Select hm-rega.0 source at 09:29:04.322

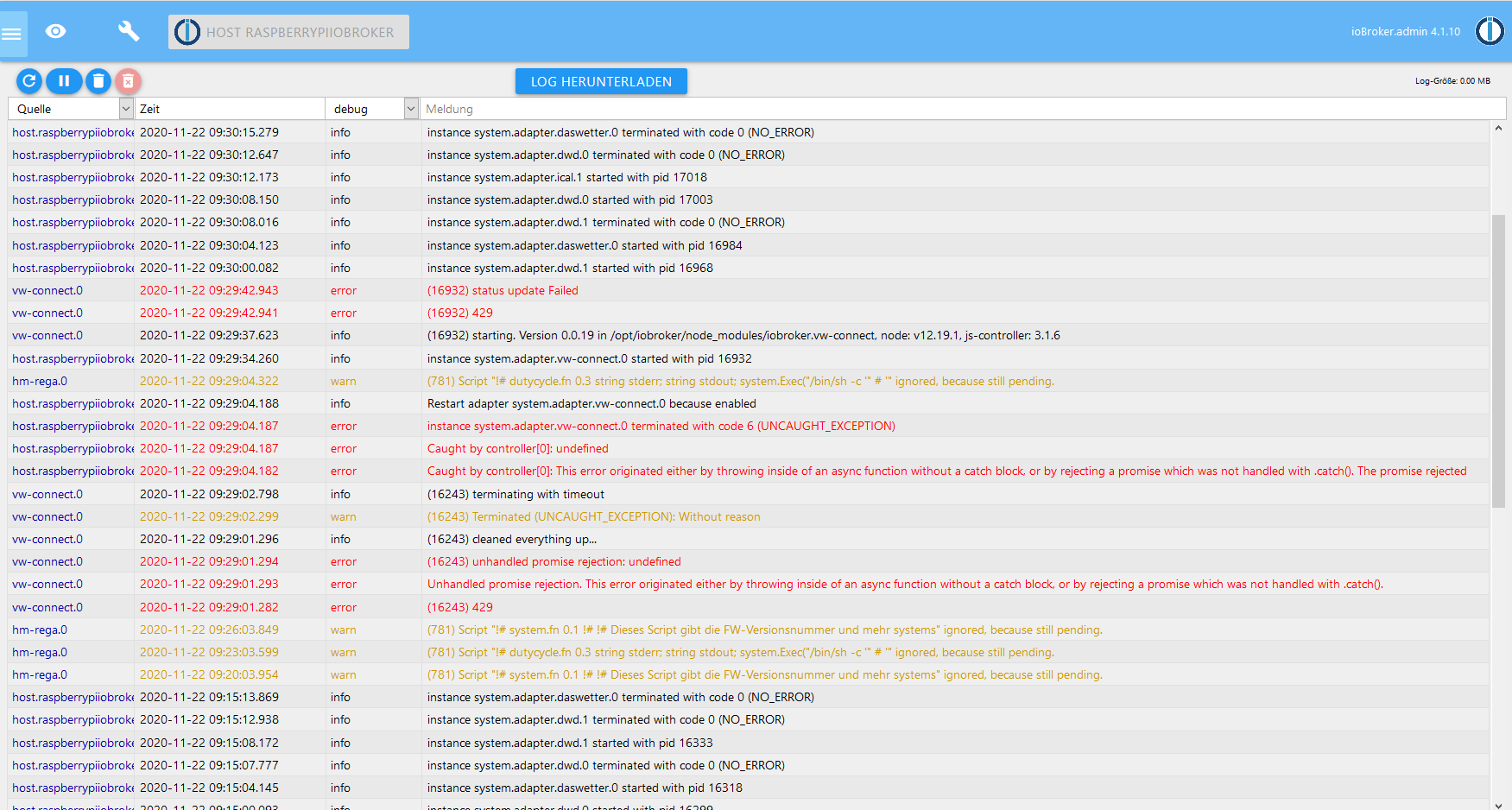[x=40, y=381]
